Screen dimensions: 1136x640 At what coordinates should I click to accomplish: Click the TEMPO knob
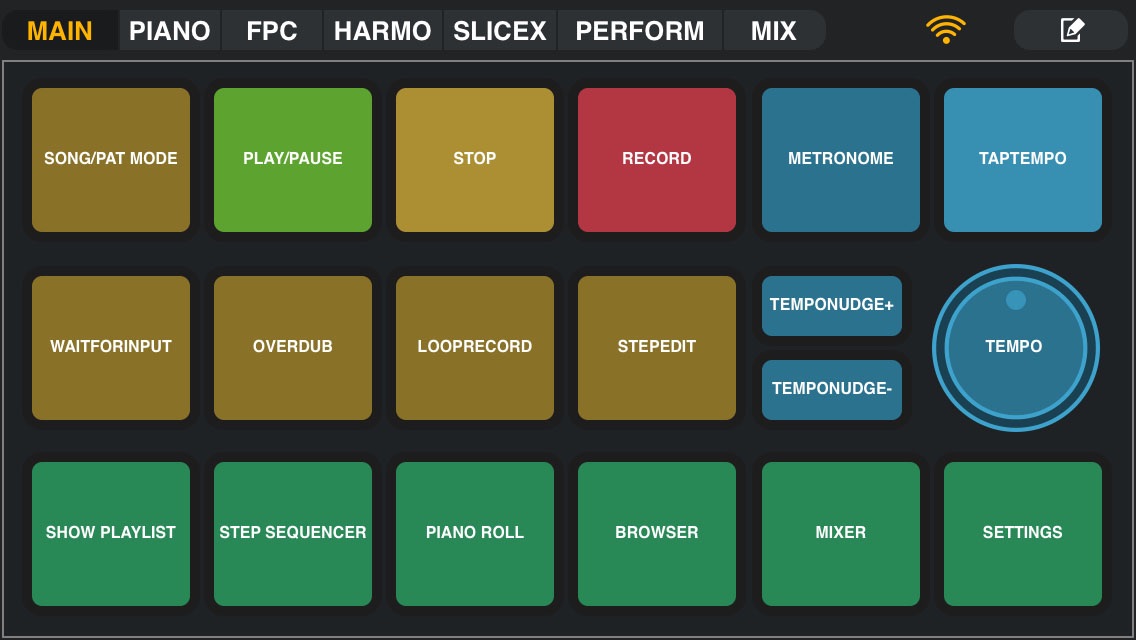(x=1015, y=348)
